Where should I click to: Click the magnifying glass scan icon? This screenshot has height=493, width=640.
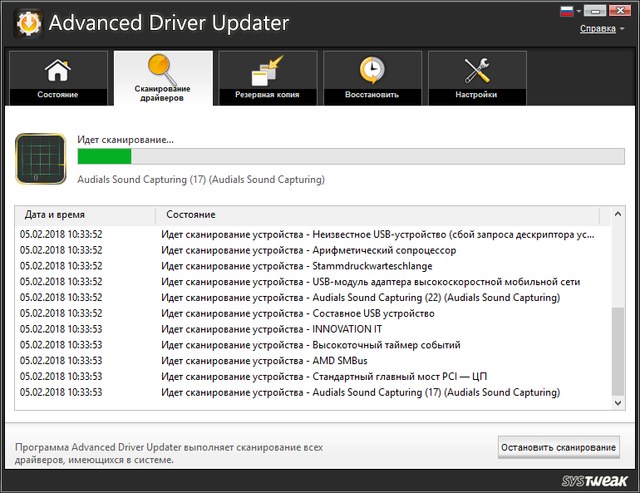click(162, 69)
